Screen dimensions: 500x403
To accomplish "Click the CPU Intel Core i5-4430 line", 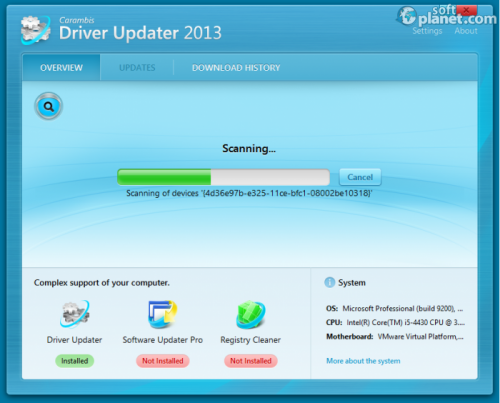I will pyautogui.click(x=395, y=323).
